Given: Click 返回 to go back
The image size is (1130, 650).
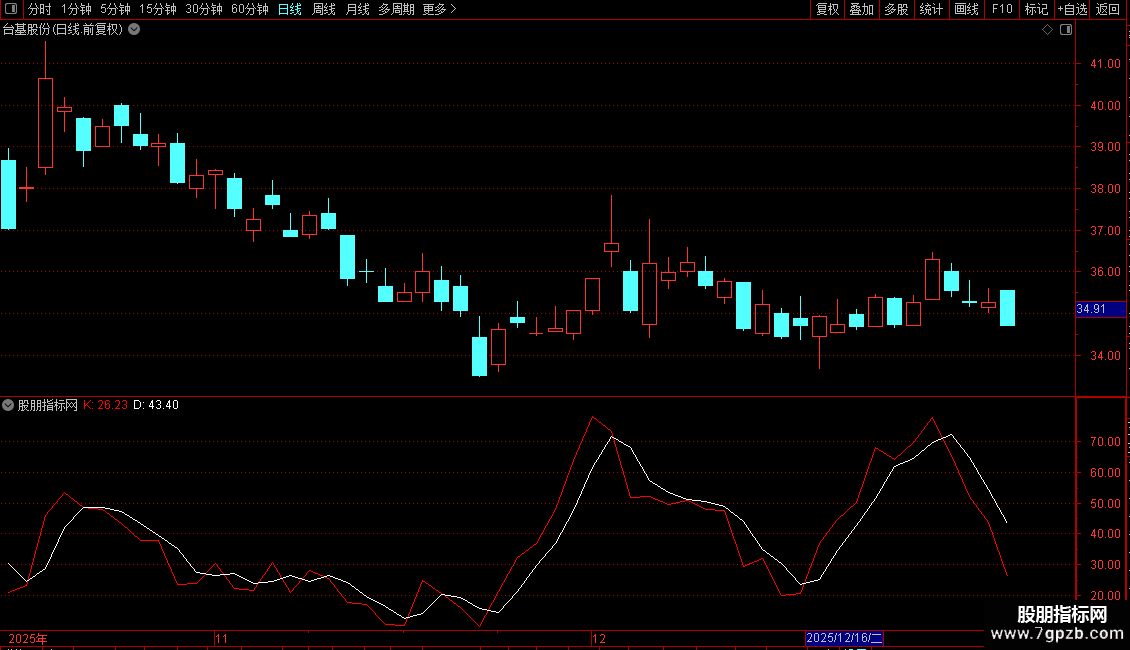Looking at the screenshot, I should pos(1108,9).
